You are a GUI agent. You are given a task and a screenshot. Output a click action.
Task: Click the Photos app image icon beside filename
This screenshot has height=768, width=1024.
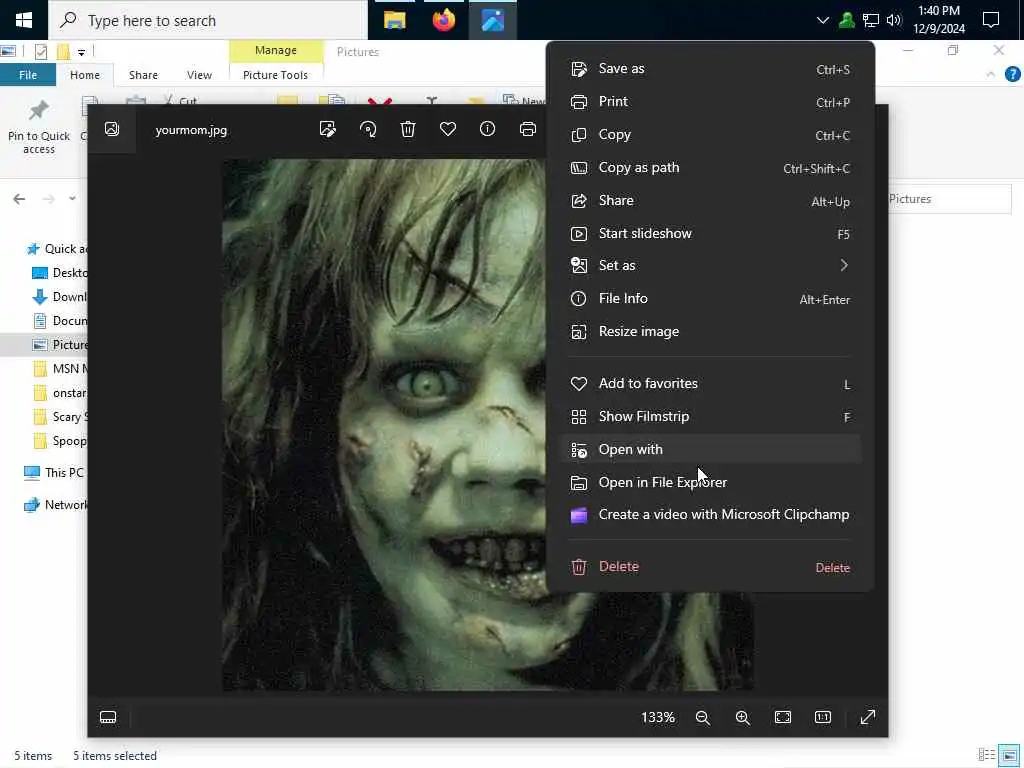point(112,129)
